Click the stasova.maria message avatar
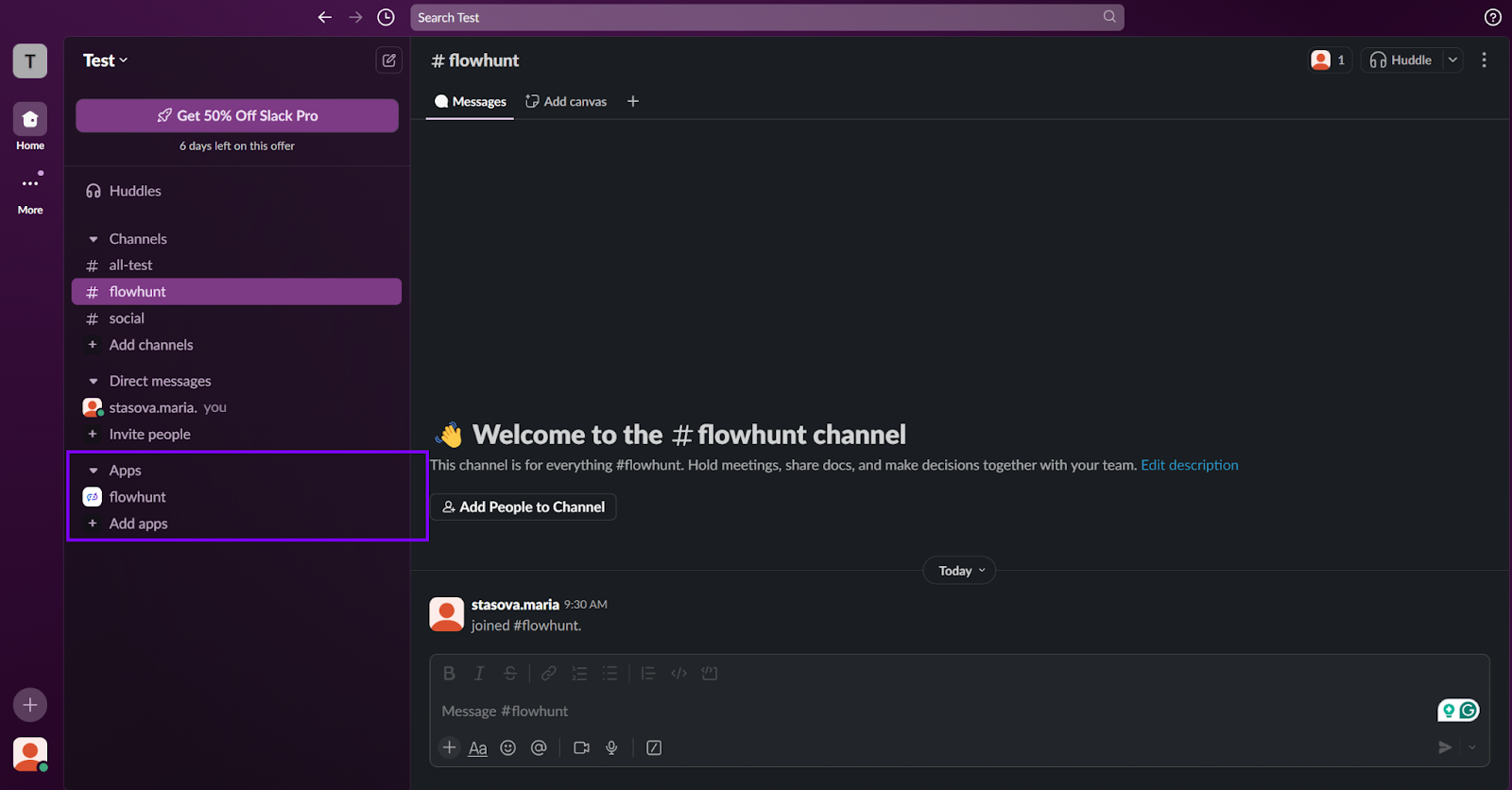 click(446, 614)
